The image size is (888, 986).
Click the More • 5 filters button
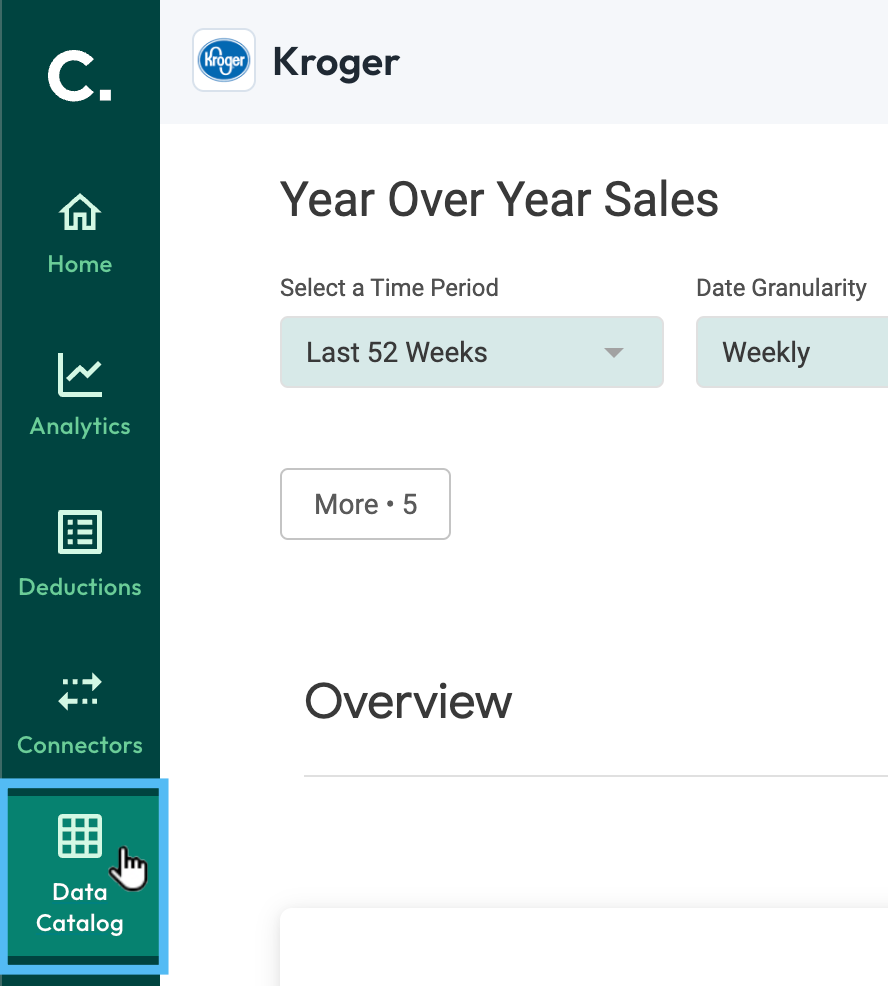[x=365, y=504]
